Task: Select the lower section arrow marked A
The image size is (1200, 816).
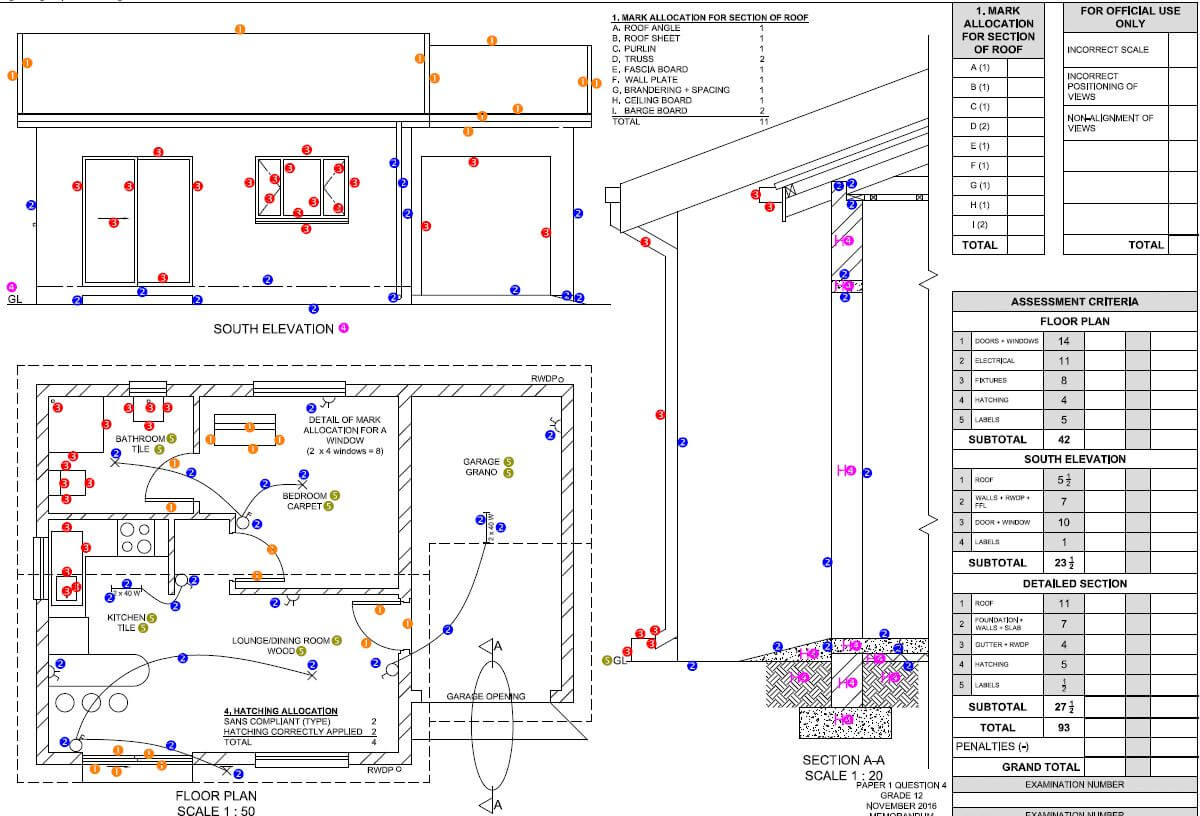Action: [489, 805]
